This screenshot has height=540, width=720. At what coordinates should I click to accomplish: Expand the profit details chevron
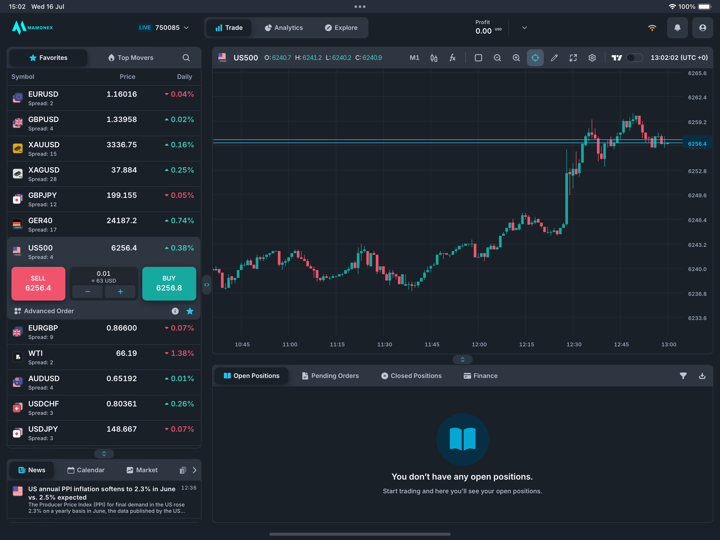(x=524, y=28)
